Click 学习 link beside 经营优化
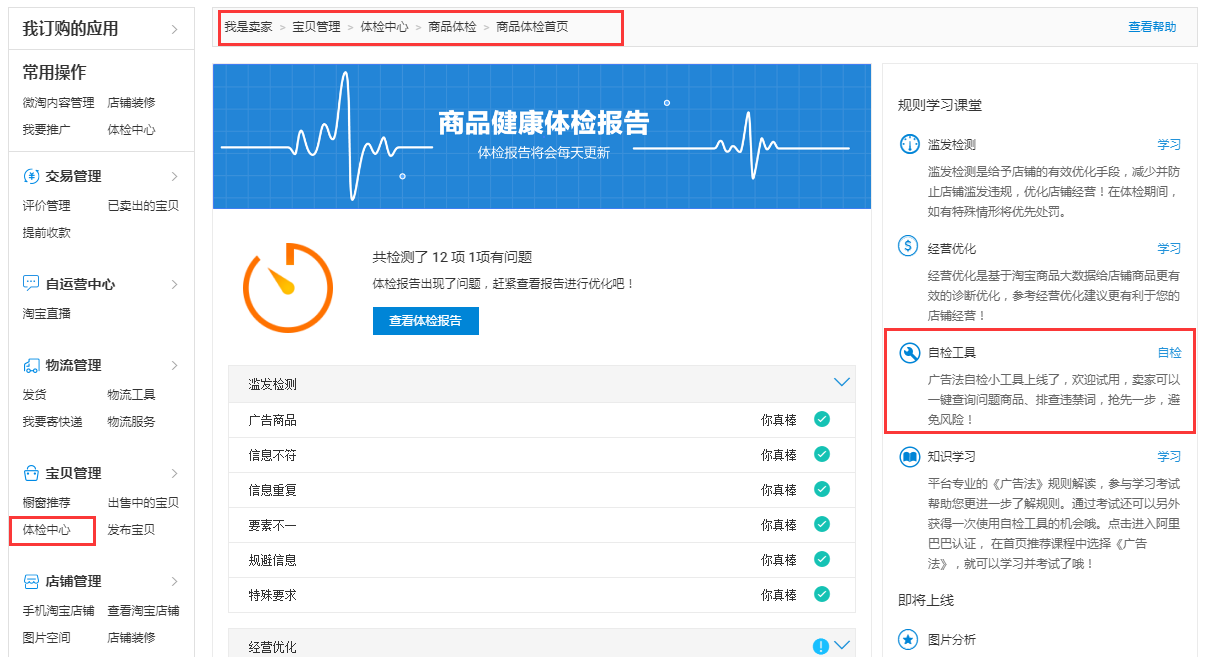Screen dimensions: 1205x657 [x=1169, y=248]
